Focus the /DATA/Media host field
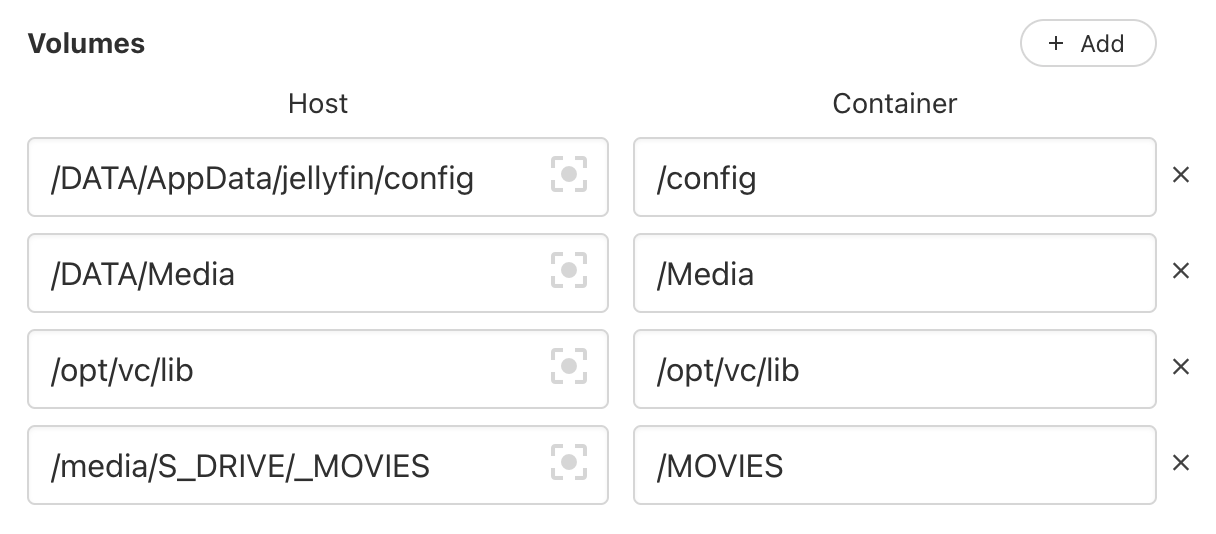The width and height of the screenshot is (1216, 534). 280,273
